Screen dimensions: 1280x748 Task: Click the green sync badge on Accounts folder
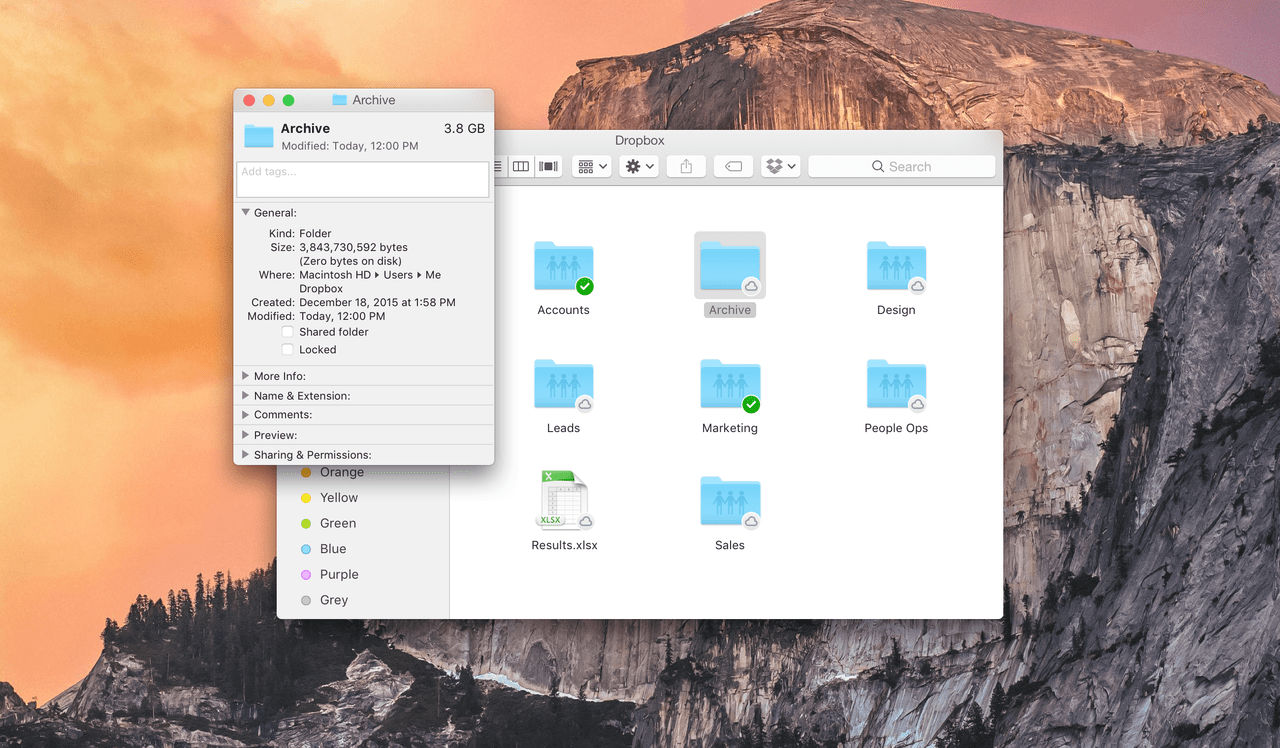coord(585,287)
